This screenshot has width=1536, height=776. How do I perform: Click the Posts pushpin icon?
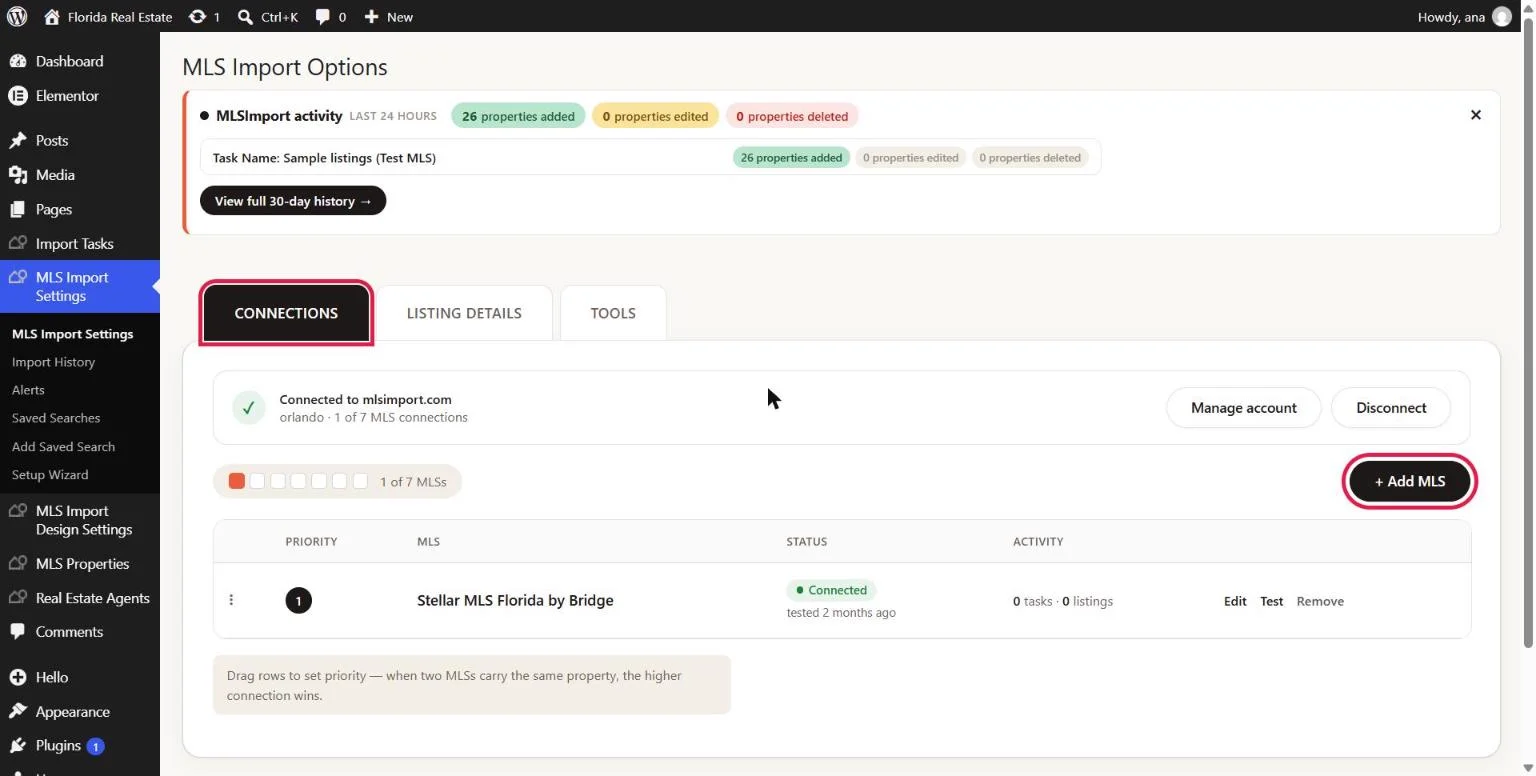pos(17,140)
